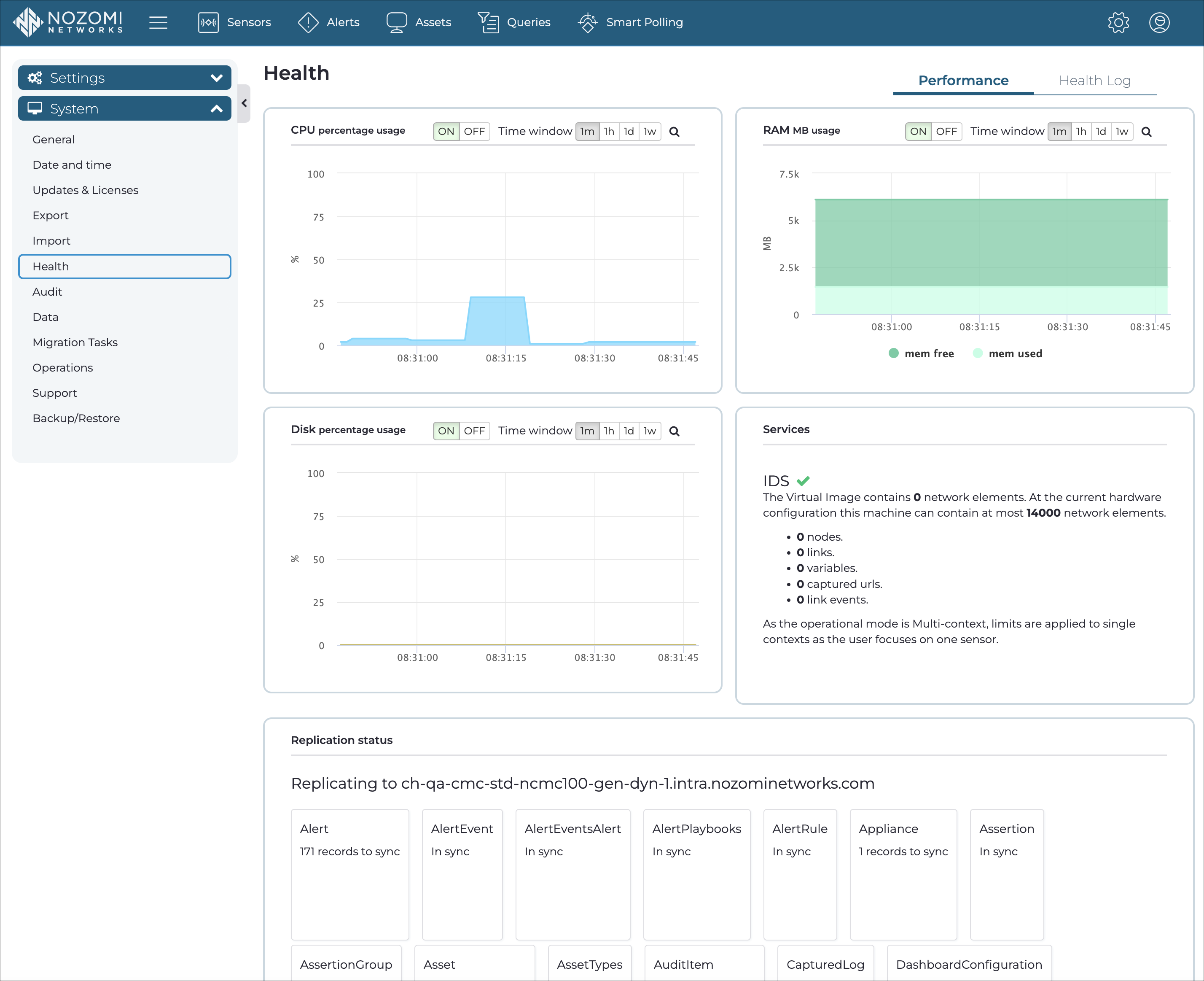
Task: Click the Smart Polling icon
Action: point(587,23)
